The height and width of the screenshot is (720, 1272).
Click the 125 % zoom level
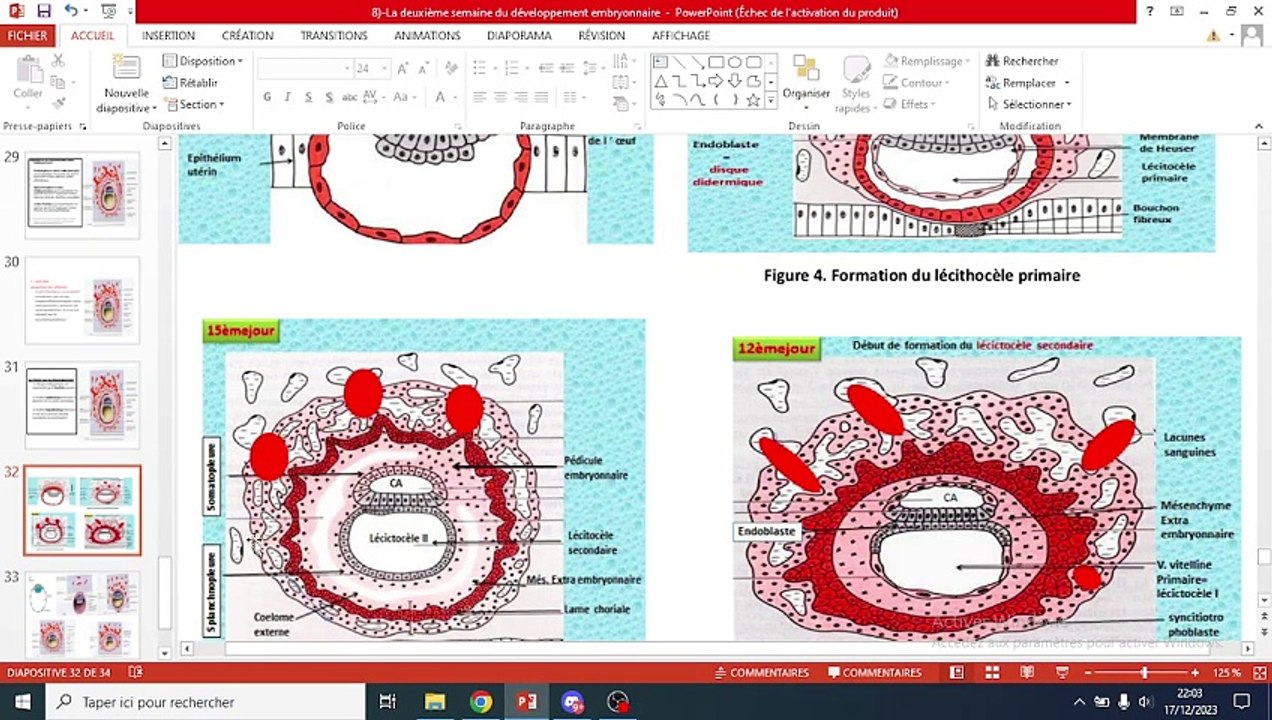pos(1227,672)
